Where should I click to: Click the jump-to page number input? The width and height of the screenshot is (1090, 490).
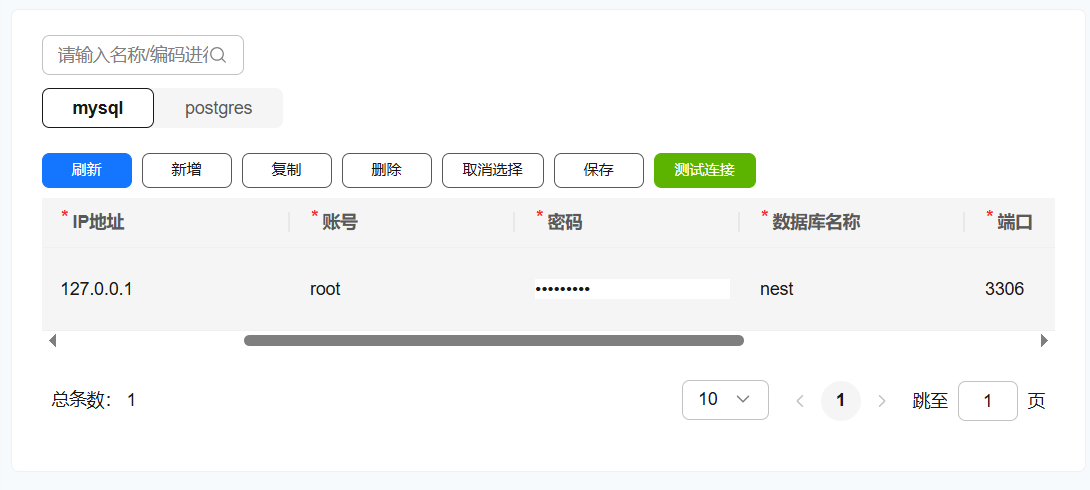click(x=988, y=400)
